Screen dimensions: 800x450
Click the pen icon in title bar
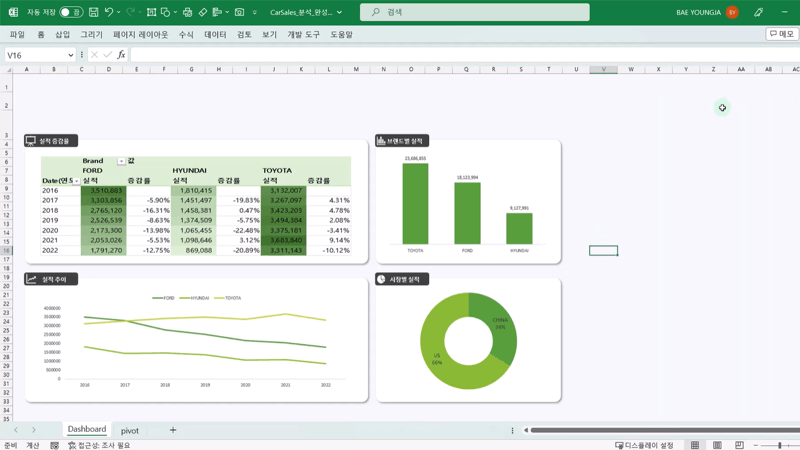[759, 12]
